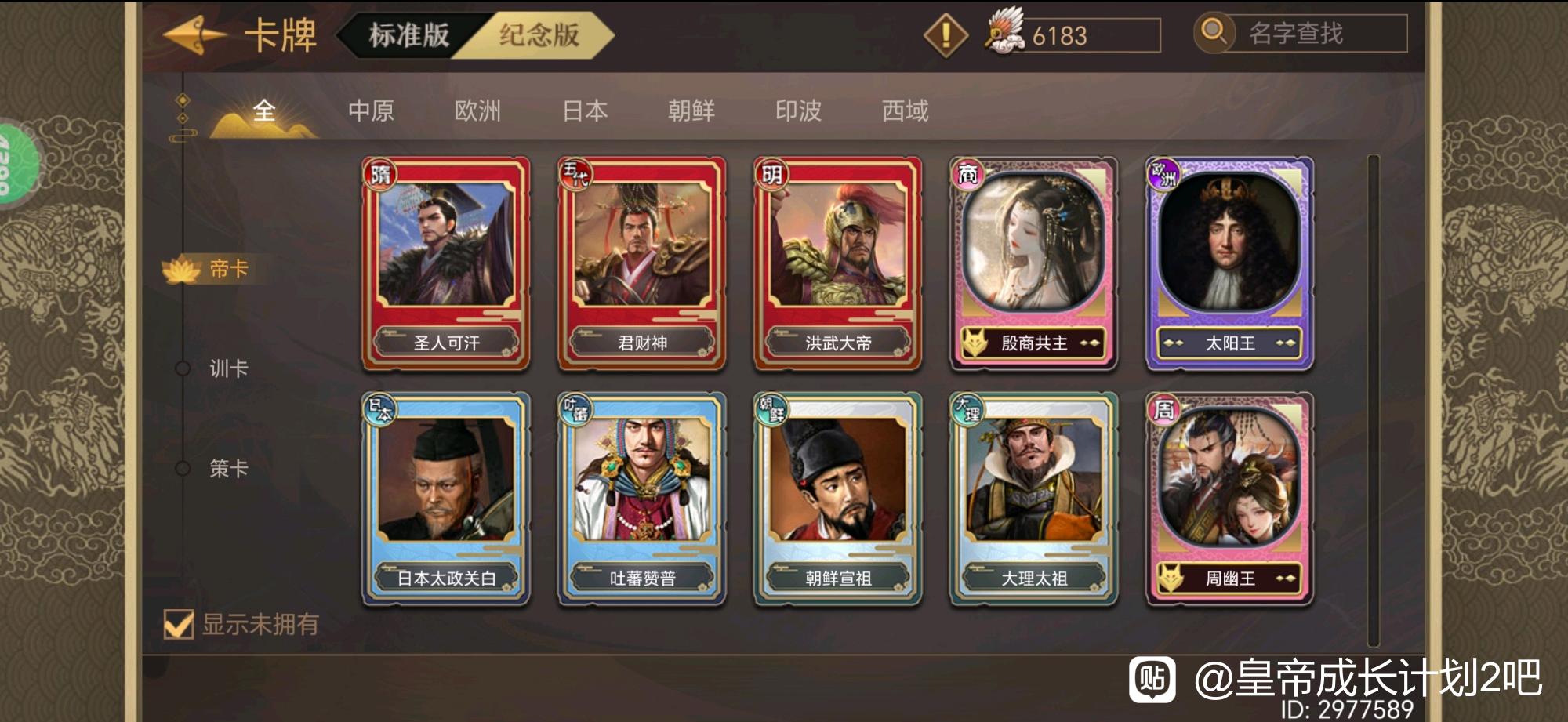Click the magnifier search icon
Screen dimensions: 1568x722
(x=1214, y=32)
